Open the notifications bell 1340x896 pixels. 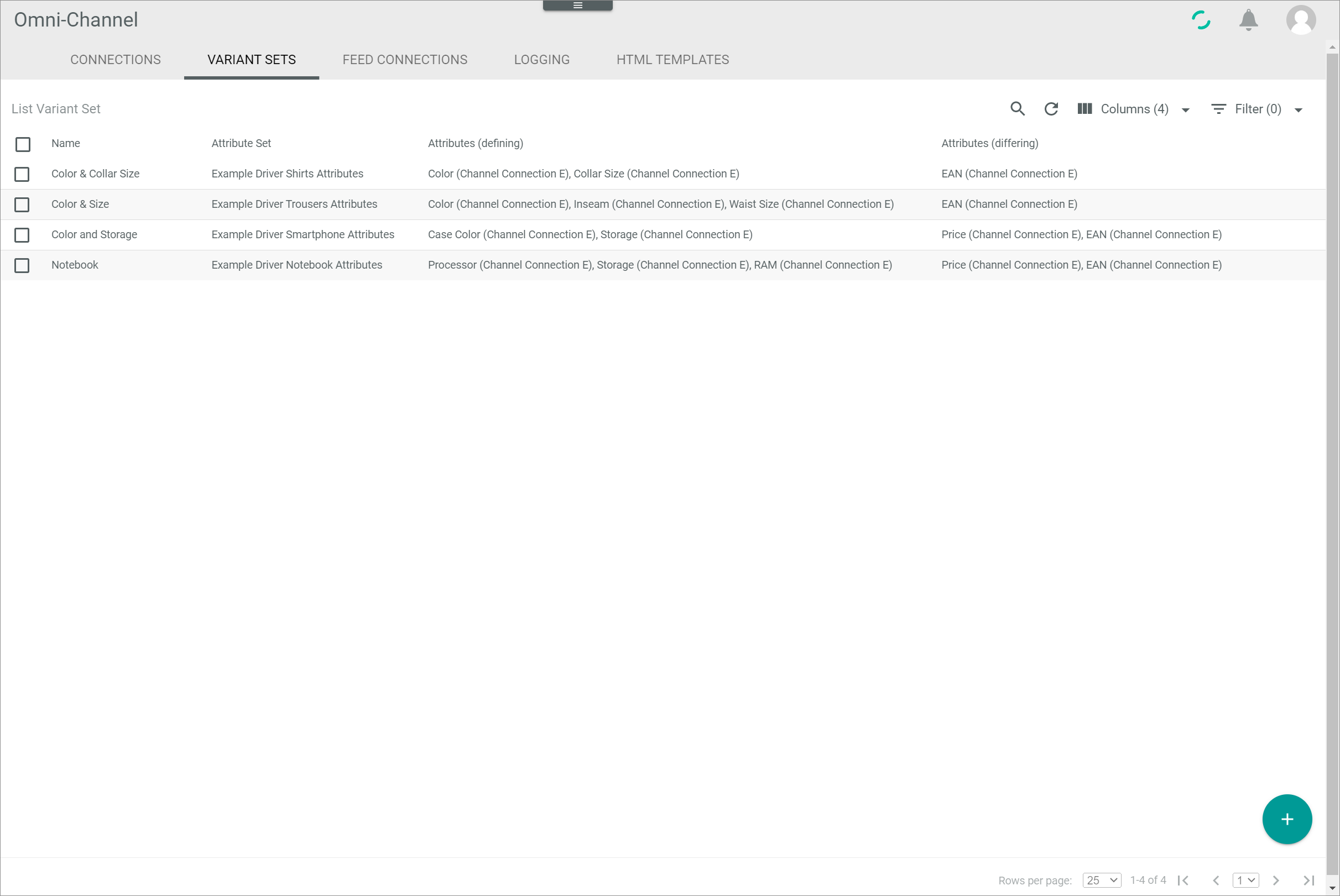coord(1248,20)
